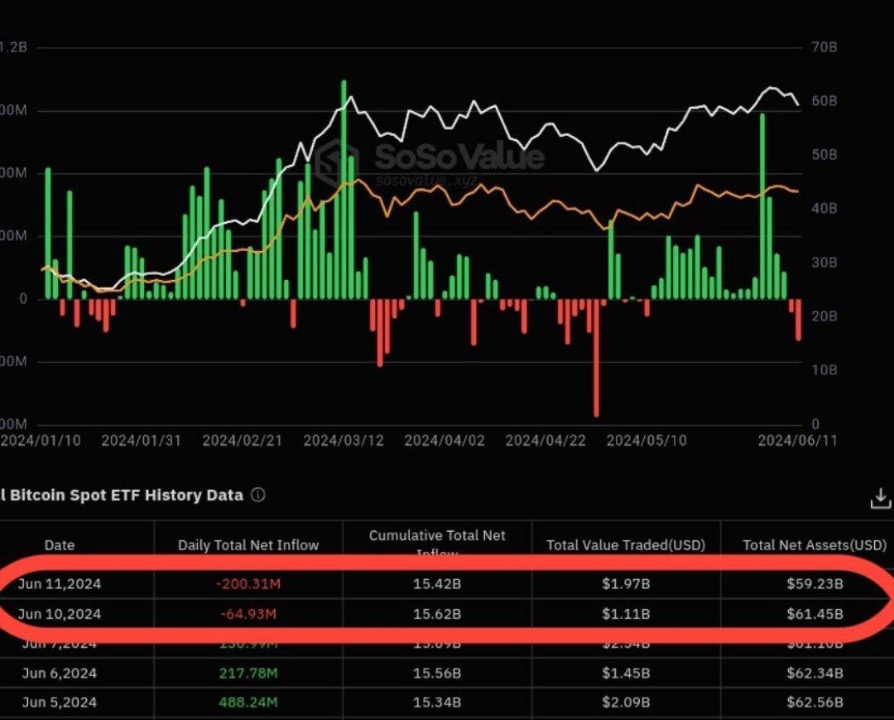Image resolution: width=894 pixels, height=720 pixels.
Task: Click the SoSo Value watermark logo
Action: (431, 162)
